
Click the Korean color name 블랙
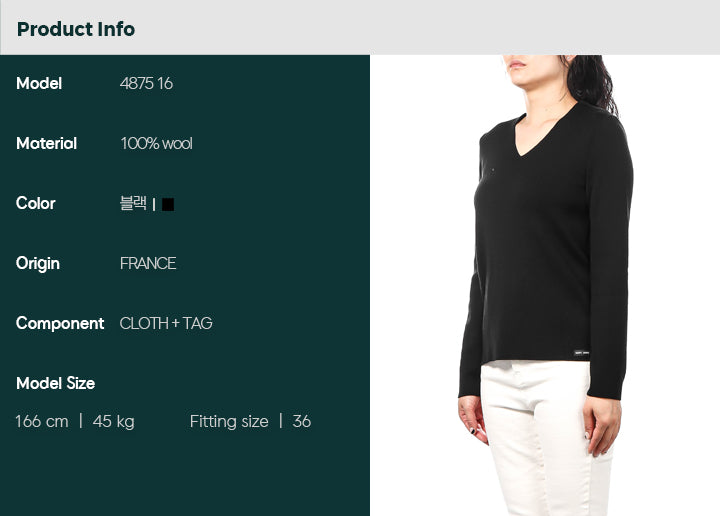133,203
